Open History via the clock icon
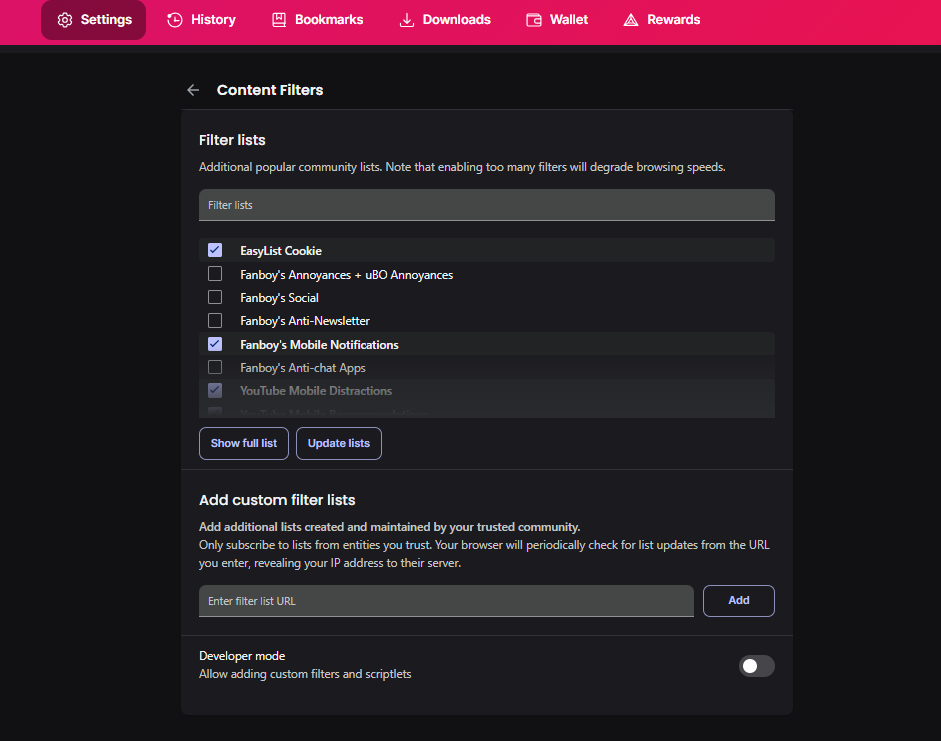The image size is (941, 741). [175, 20]
